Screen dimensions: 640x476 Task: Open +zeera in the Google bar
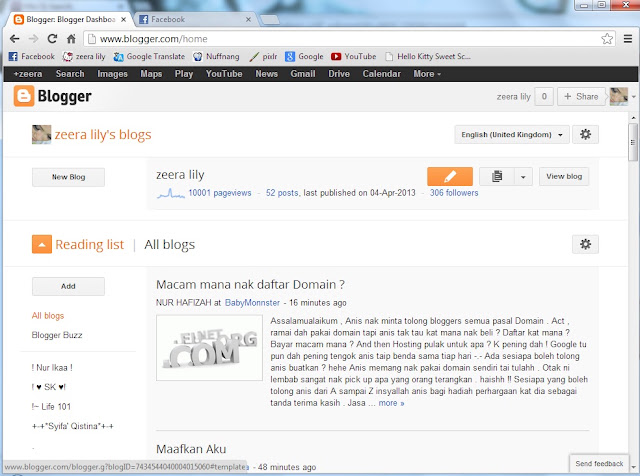pos(28,74)
